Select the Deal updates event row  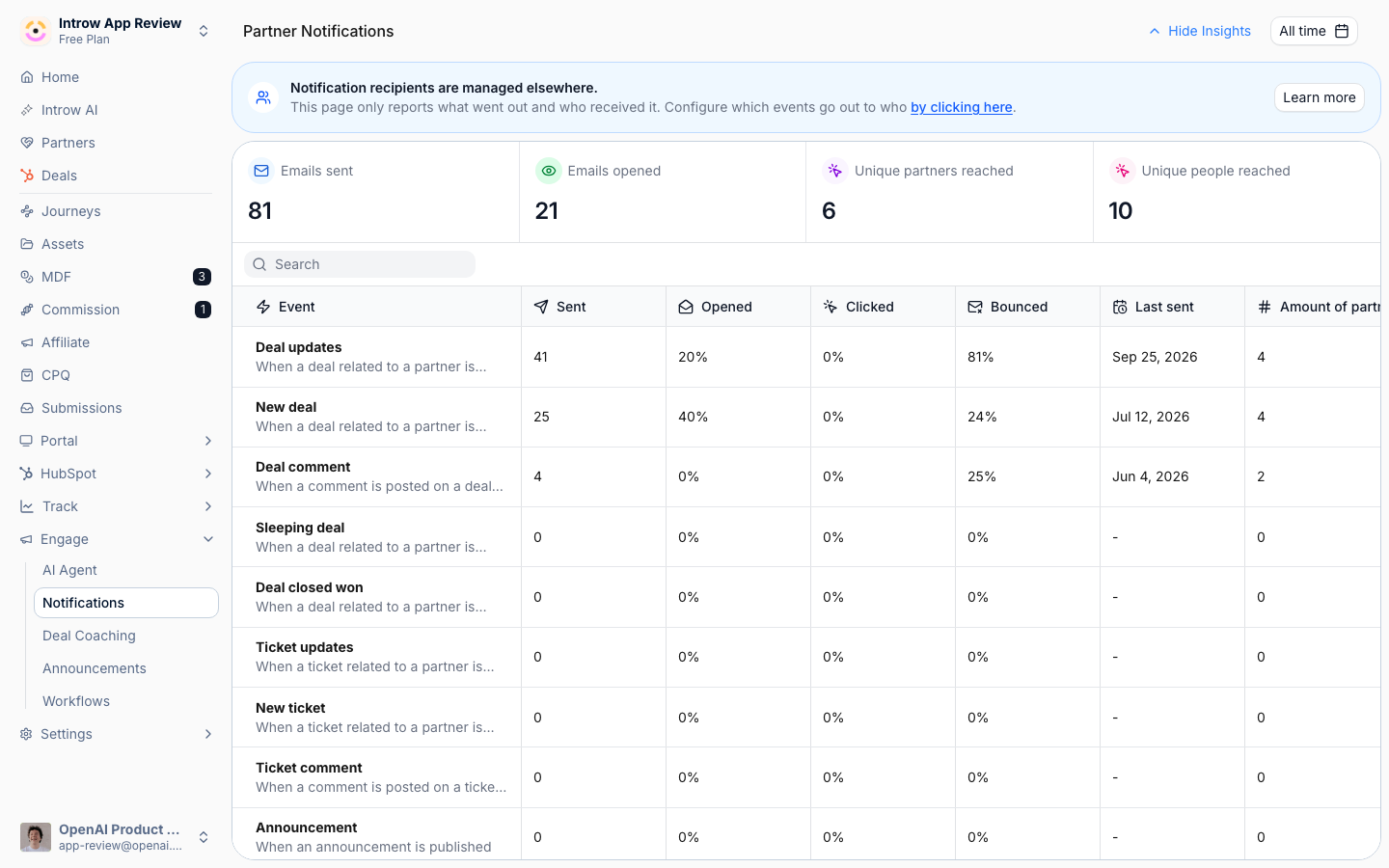(806, 357)
